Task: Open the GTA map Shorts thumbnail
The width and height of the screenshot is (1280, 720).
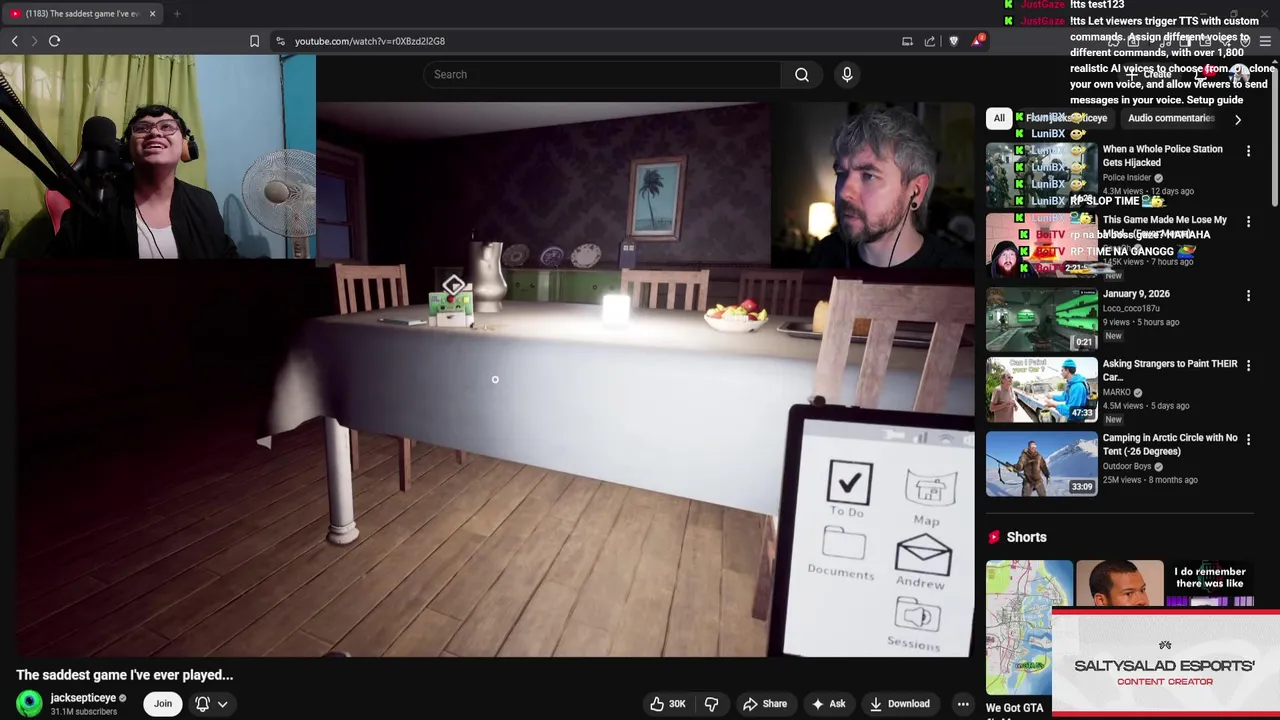Action: 1029,628
